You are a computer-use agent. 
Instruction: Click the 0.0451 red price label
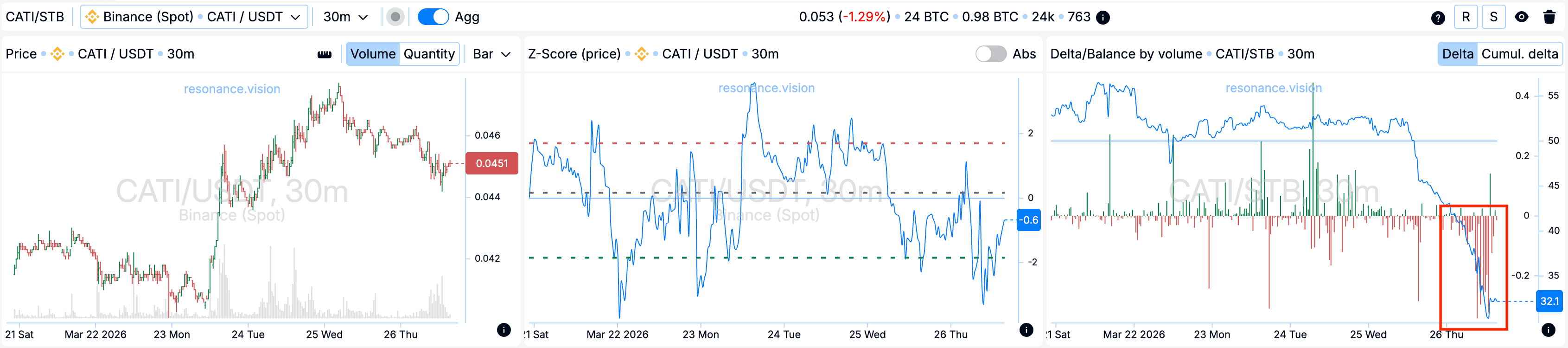(x=491, y=163)
